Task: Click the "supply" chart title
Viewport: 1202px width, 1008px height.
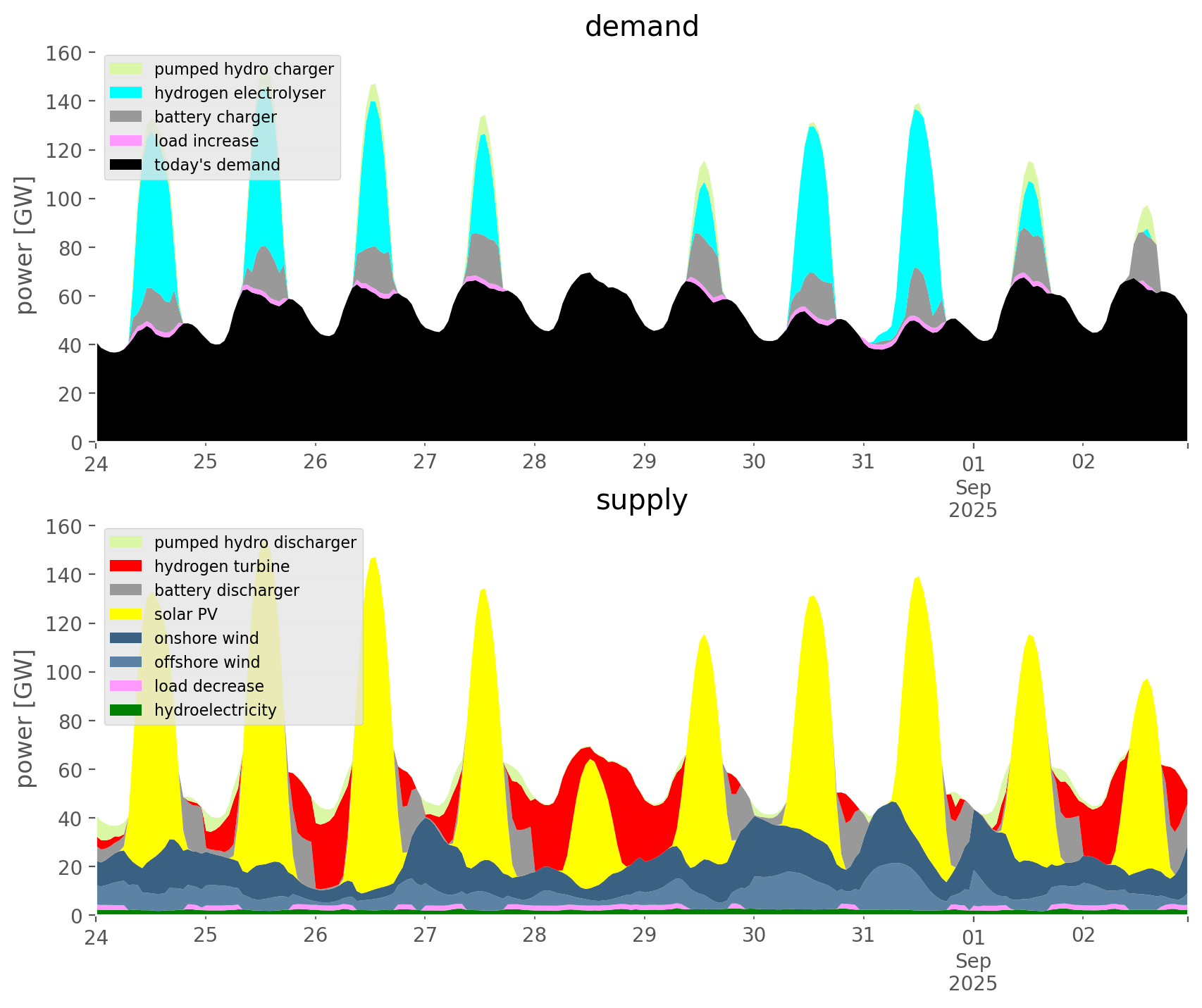Action: tap(641, 500)
